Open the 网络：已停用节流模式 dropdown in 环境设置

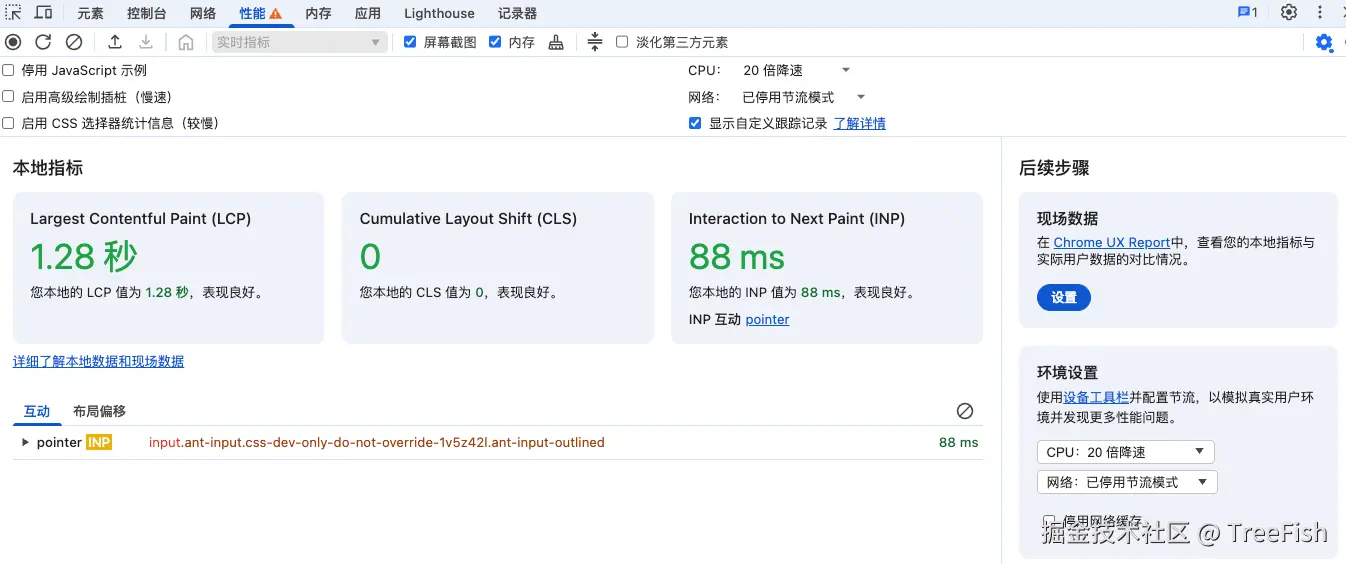click(1127, 482)
